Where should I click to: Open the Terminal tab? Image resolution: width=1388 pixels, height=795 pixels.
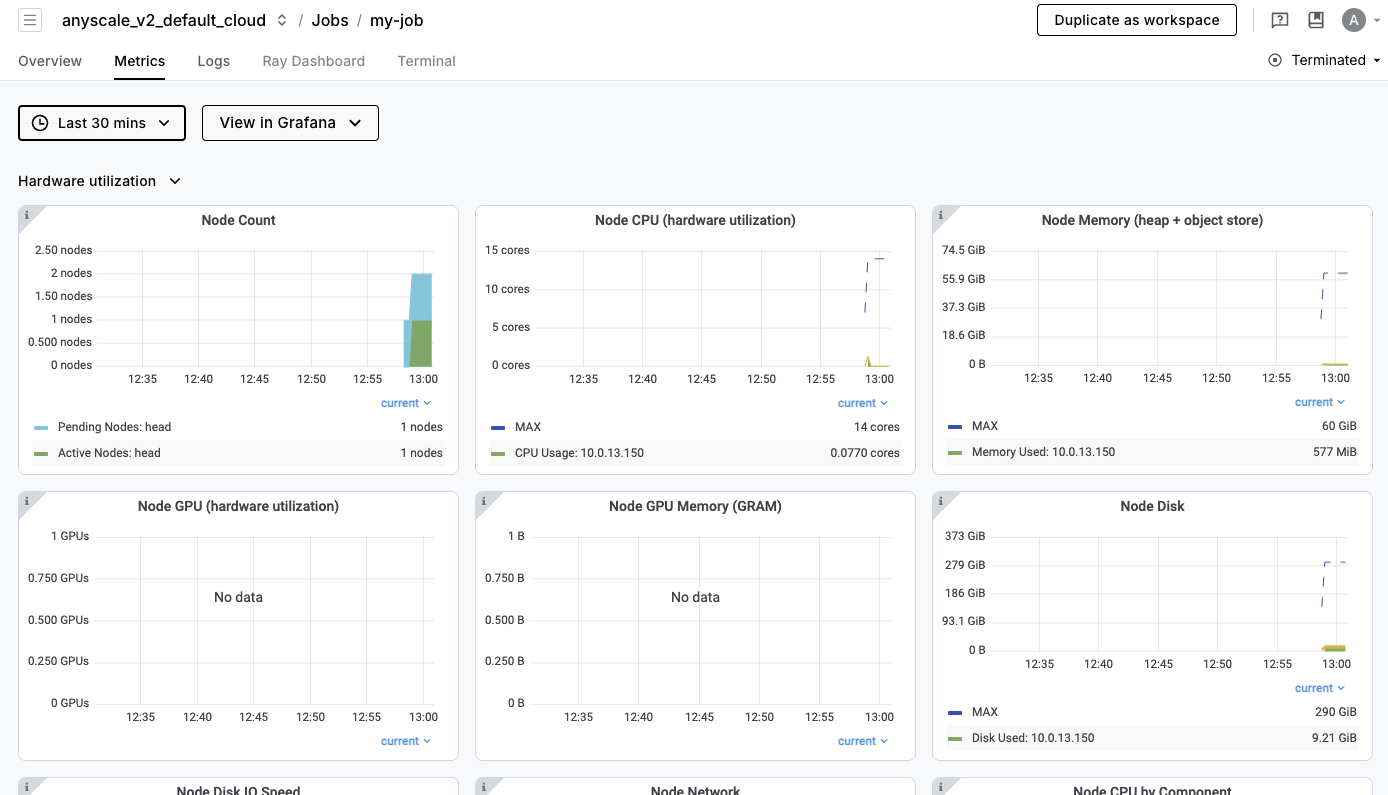click(427, 61)
